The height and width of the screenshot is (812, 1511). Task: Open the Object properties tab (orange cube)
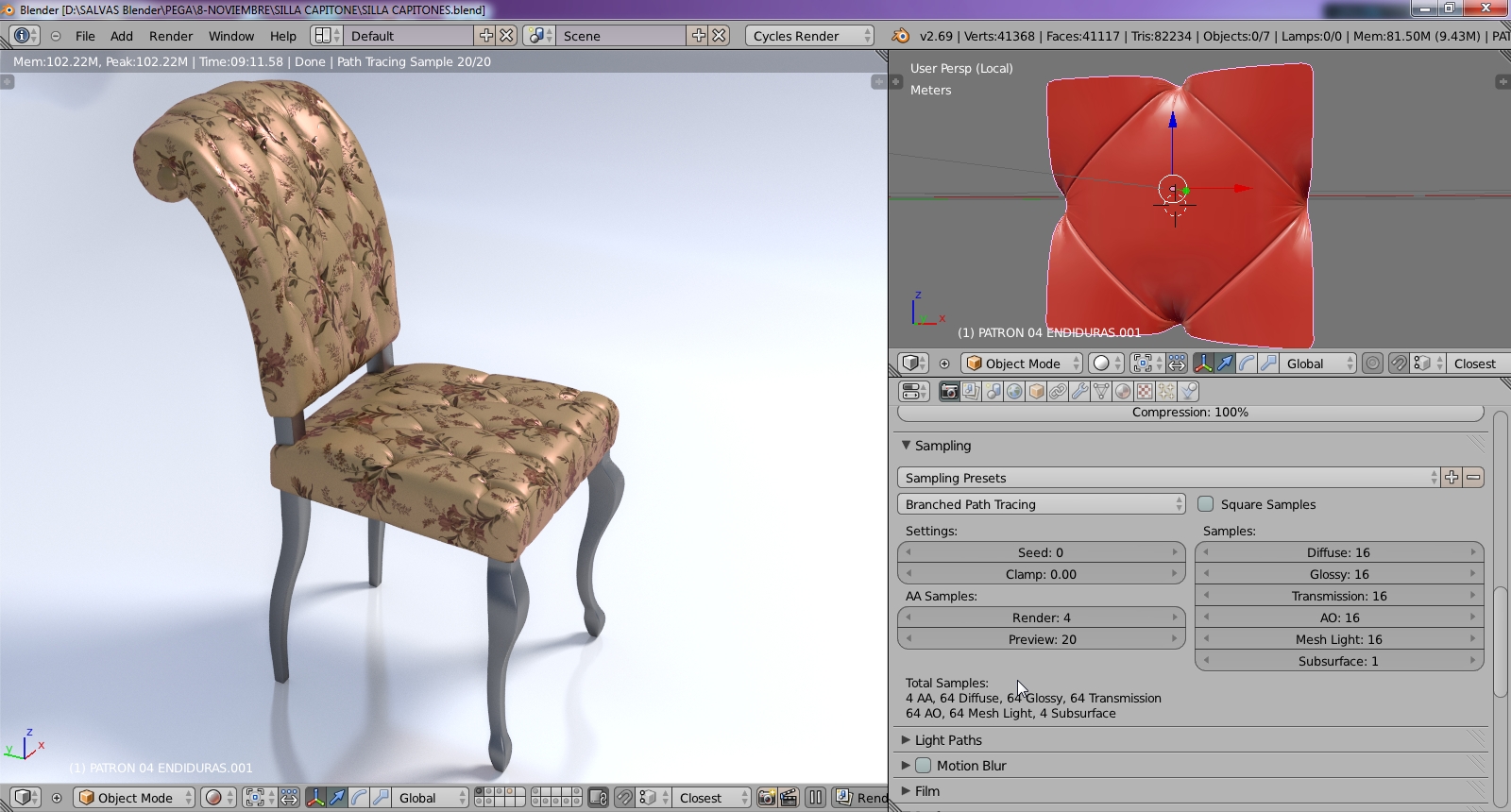tap(1036, 391)
